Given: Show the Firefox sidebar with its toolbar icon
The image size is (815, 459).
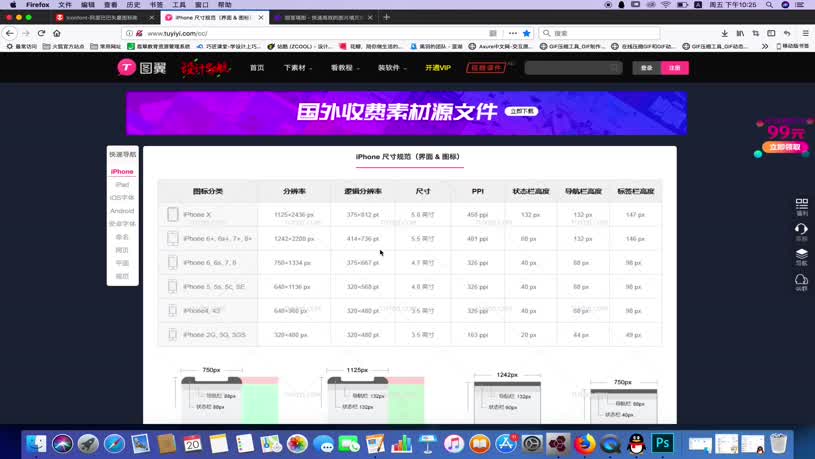Looking at the screenshot, I should pos(771,33).
